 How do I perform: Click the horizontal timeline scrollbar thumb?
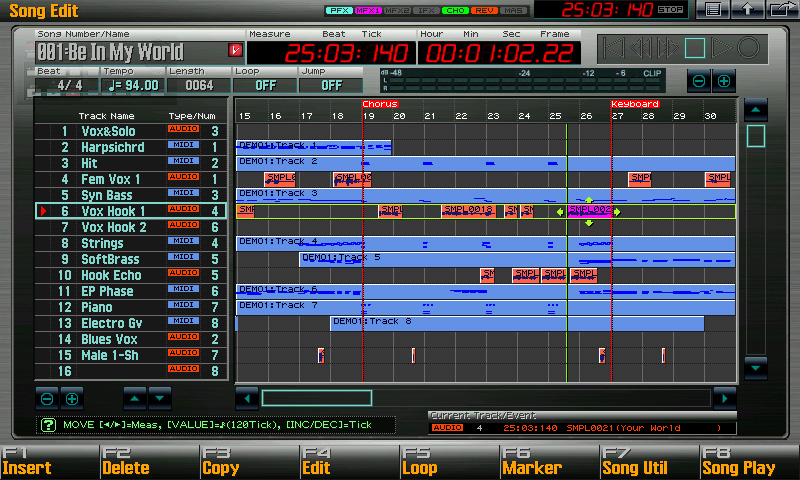pos(317,398)
